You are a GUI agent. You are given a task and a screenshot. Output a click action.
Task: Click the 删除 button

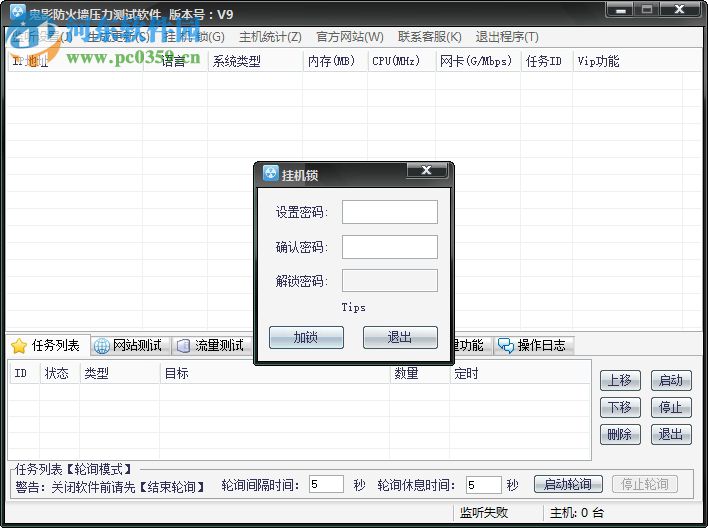point(620,435)
